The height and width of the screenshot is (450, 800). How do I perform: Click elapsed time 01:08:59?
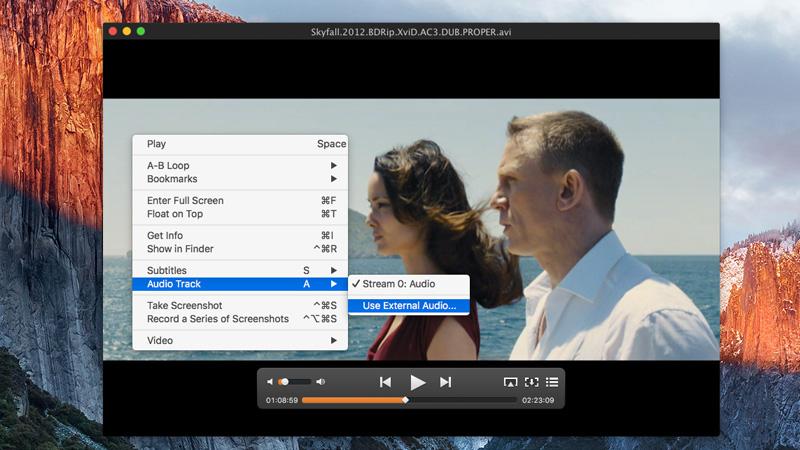pyautogui.click(x=282, y=401)
